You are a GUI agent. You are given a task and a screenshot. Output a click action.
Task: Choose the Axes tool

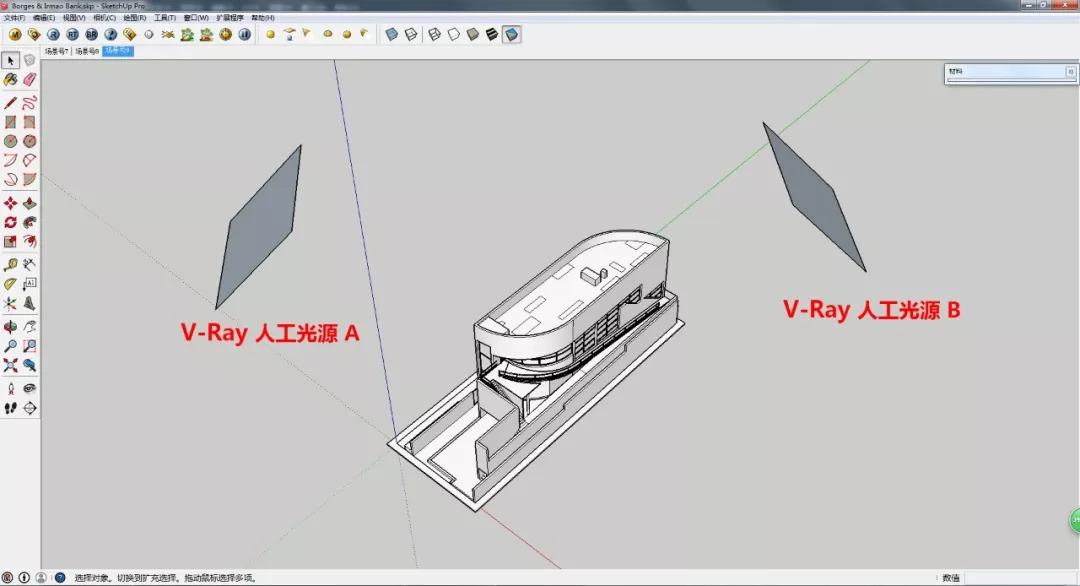click(10, 303)
